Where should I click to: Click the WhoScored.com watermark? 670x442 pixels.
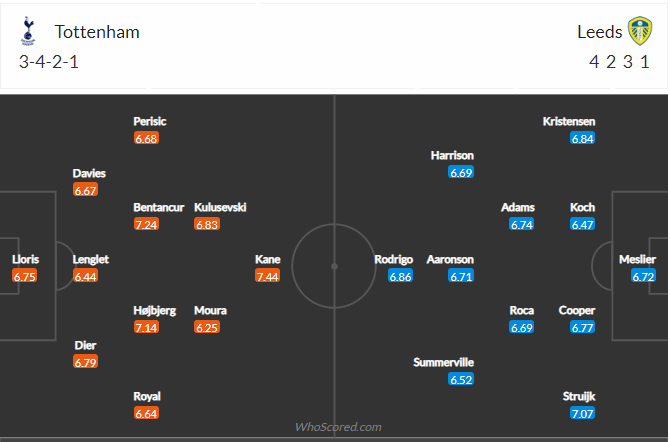coord(338,427)
